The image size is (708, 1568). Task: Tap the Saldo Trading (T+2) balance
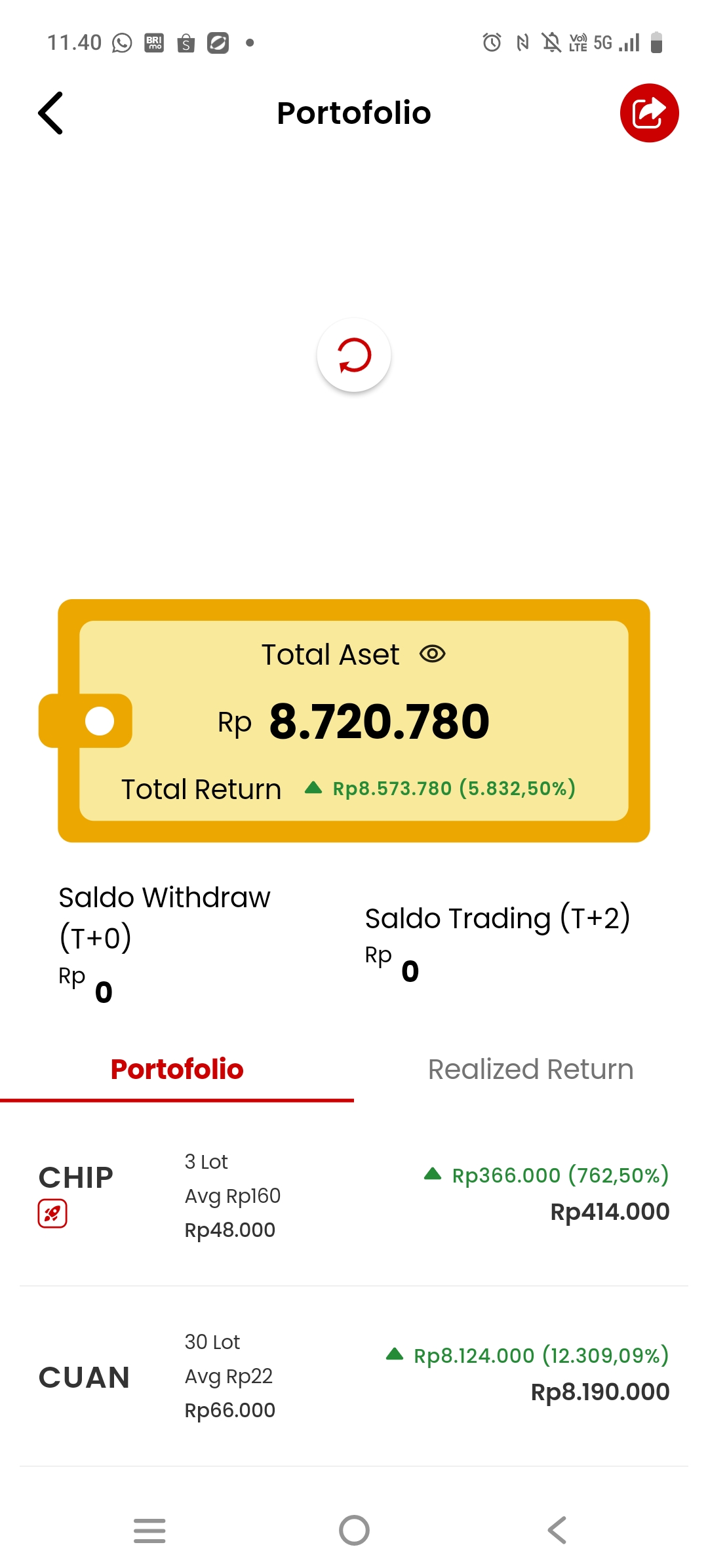point(410,971)
